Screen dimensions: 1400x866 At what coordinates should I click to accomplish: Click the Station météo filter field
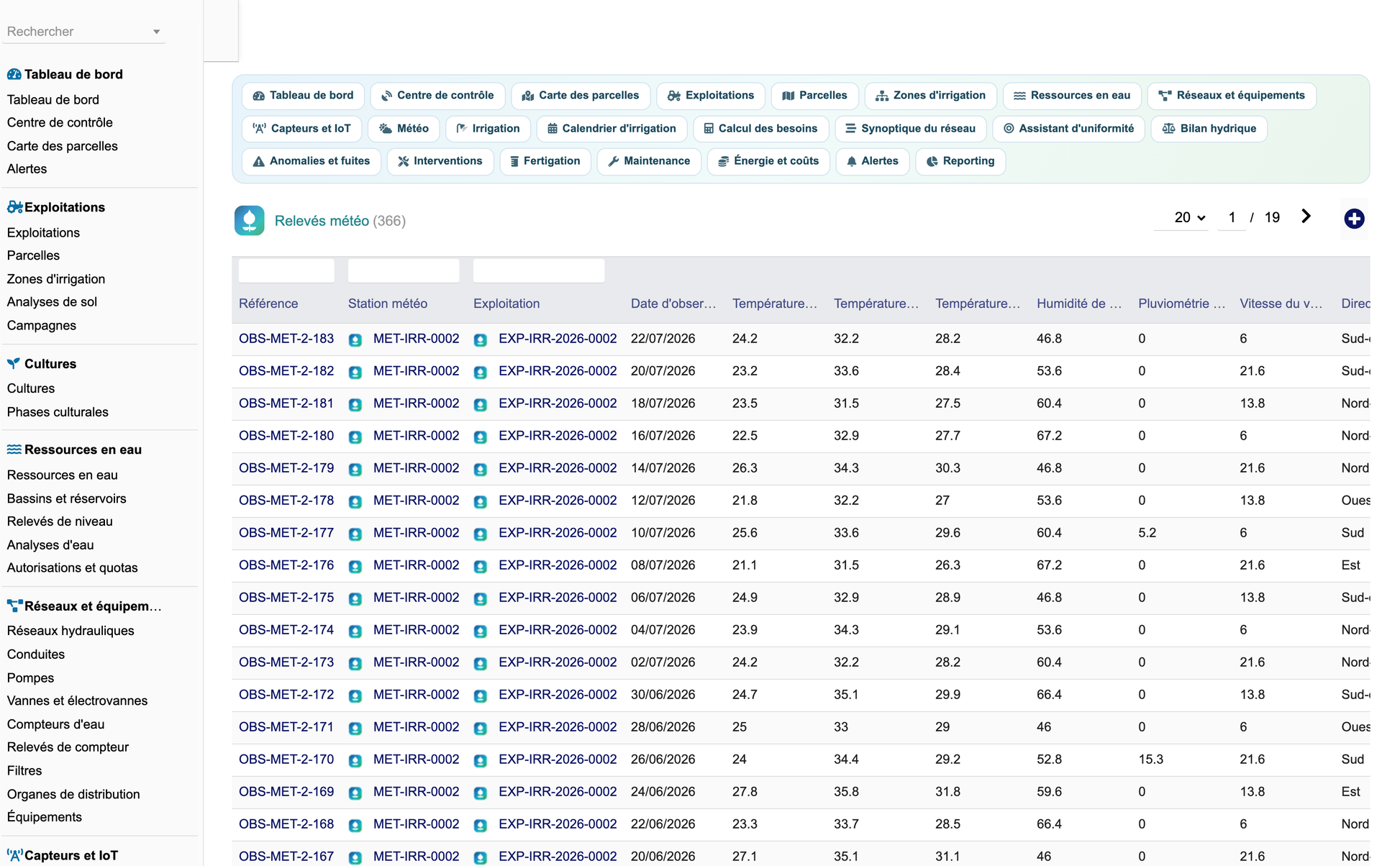pyautogui.click(x=404, y=271)
